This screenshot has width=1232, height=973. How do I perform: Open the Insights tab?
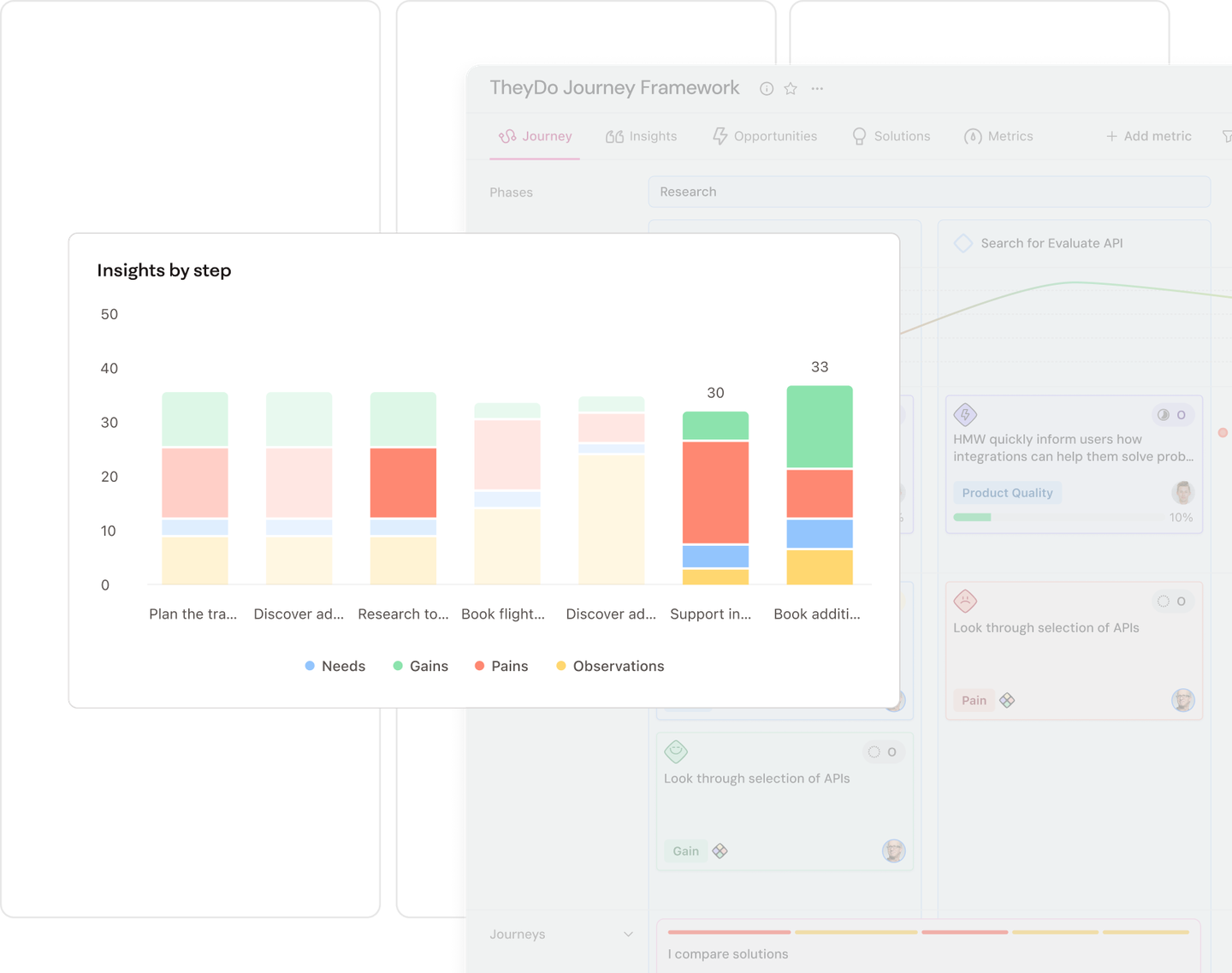(641, 136)
